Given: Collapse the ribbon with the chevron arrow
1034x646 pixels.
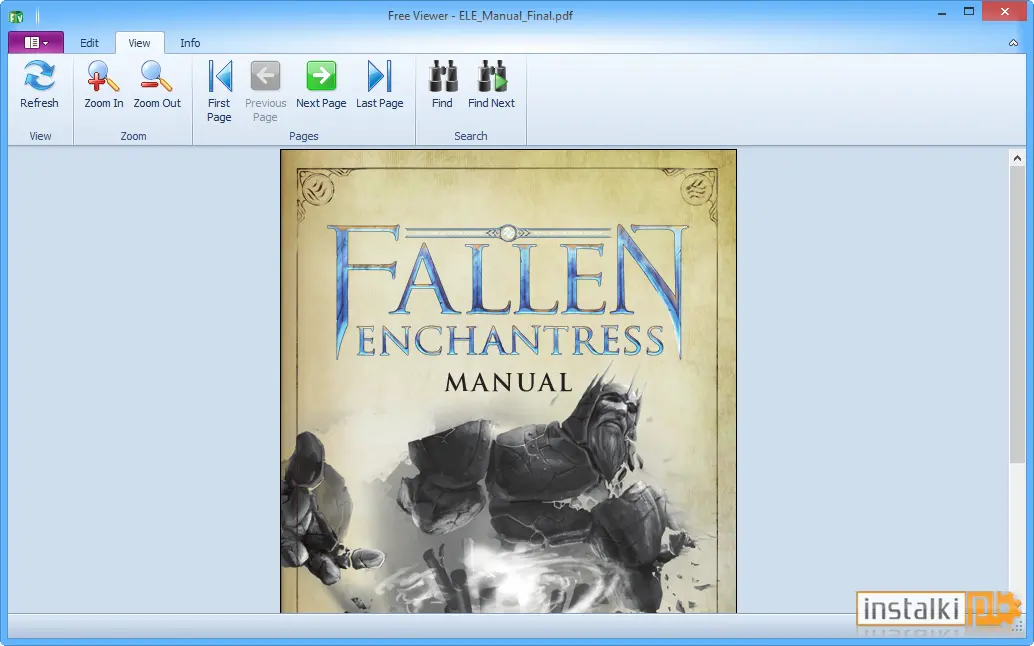Looking at the screenshot, I should pyautogui.click(x=1013, y=43).
